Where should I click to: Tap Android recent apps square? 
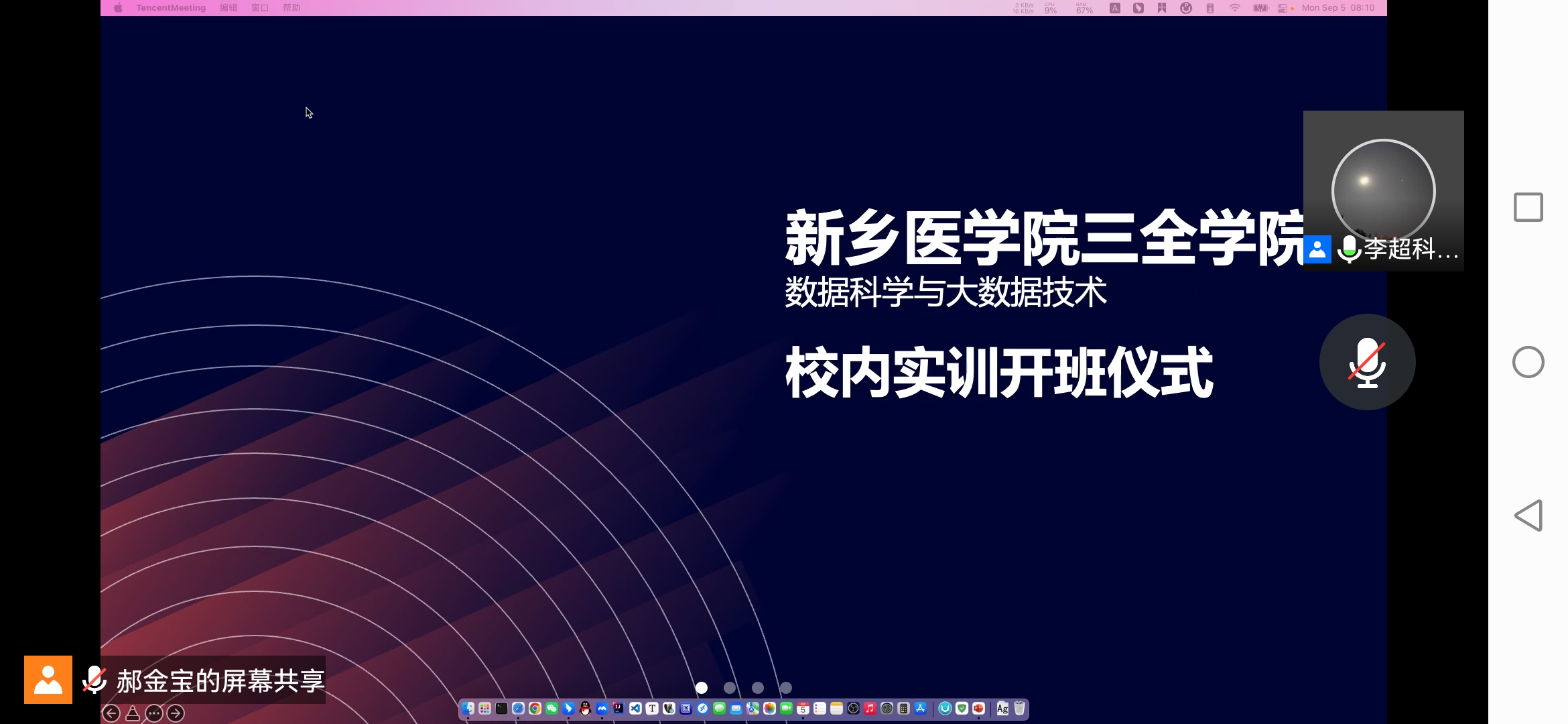[1528, 207]
